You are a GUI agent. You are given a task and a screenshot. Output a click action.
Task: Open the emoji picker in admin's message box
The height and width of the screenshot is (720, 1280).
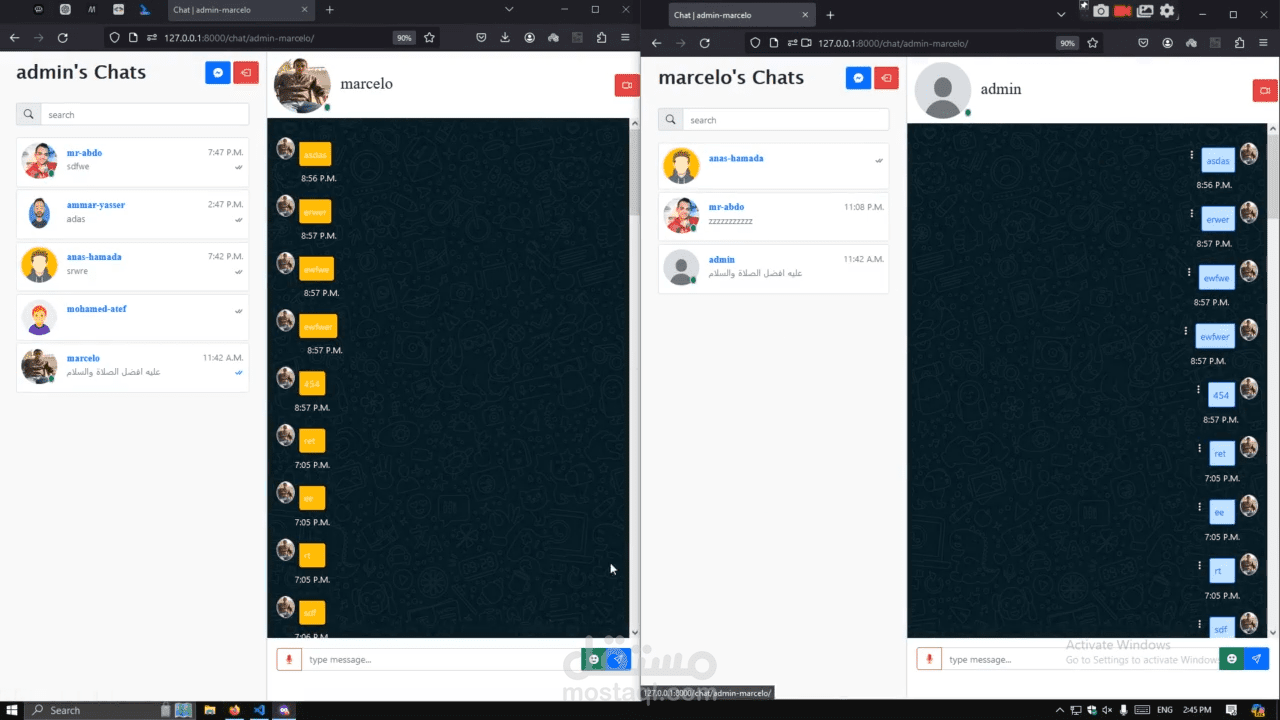coord(594,659)
